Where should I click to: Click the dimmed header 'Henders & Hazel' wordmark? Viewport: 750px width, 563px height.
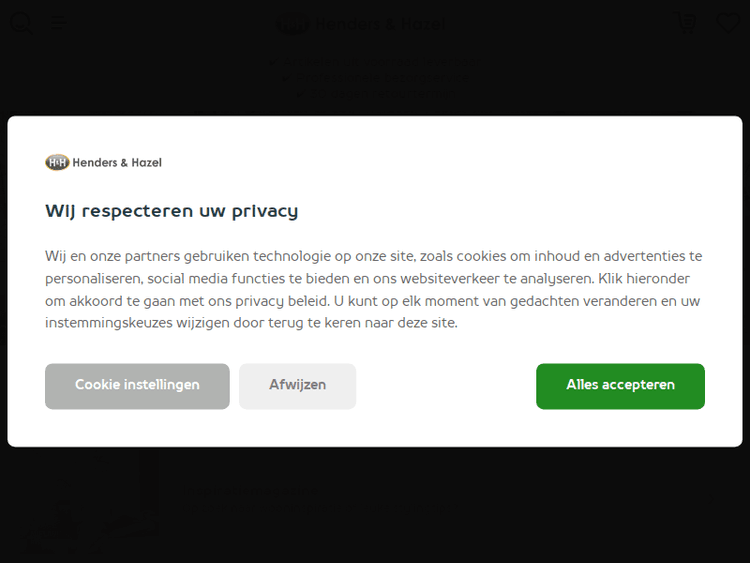pos(380,25)
